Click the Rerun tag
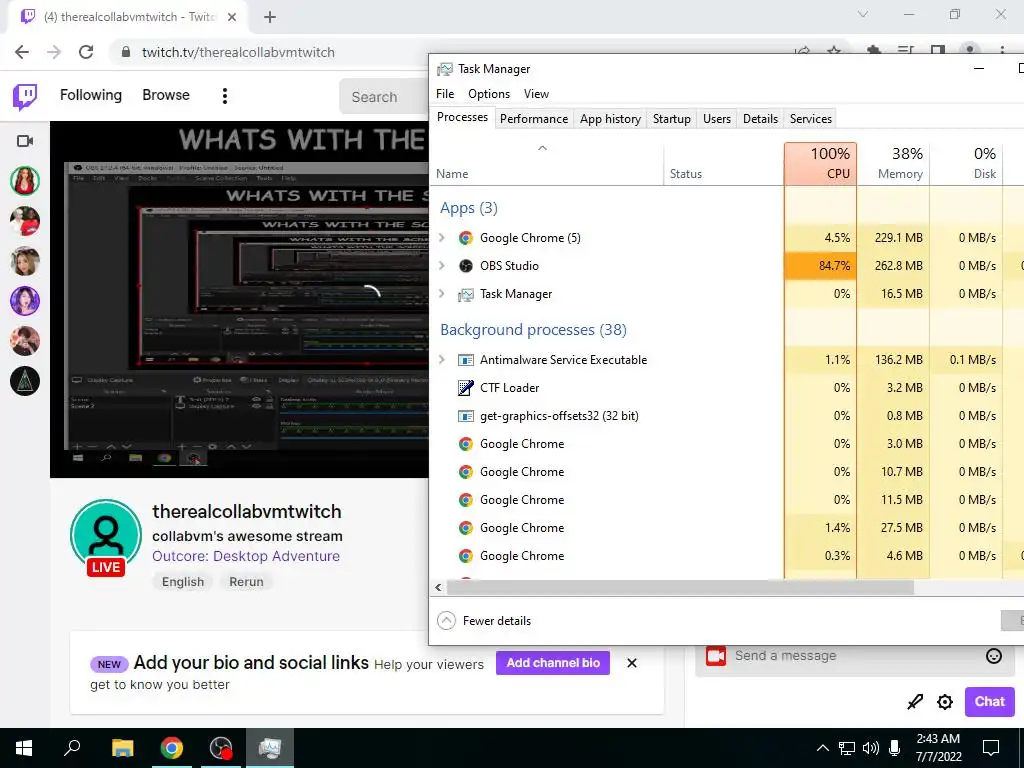1024x768 pixels. pos(246,582)
